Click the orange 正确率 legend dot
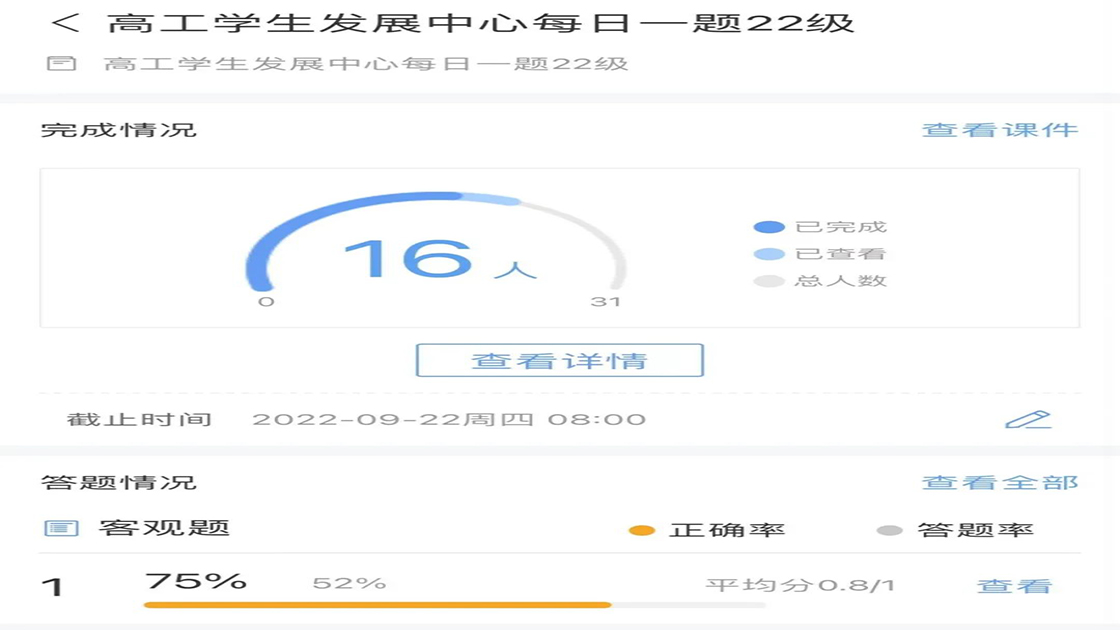The image size is (1120, 630). tap(642, 530)
